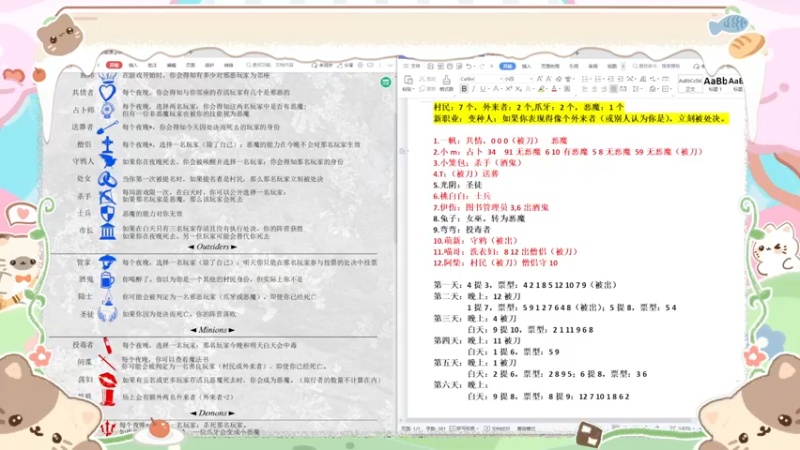
Task: Select the 标题 1 heading style
Action: coord(715,84)
